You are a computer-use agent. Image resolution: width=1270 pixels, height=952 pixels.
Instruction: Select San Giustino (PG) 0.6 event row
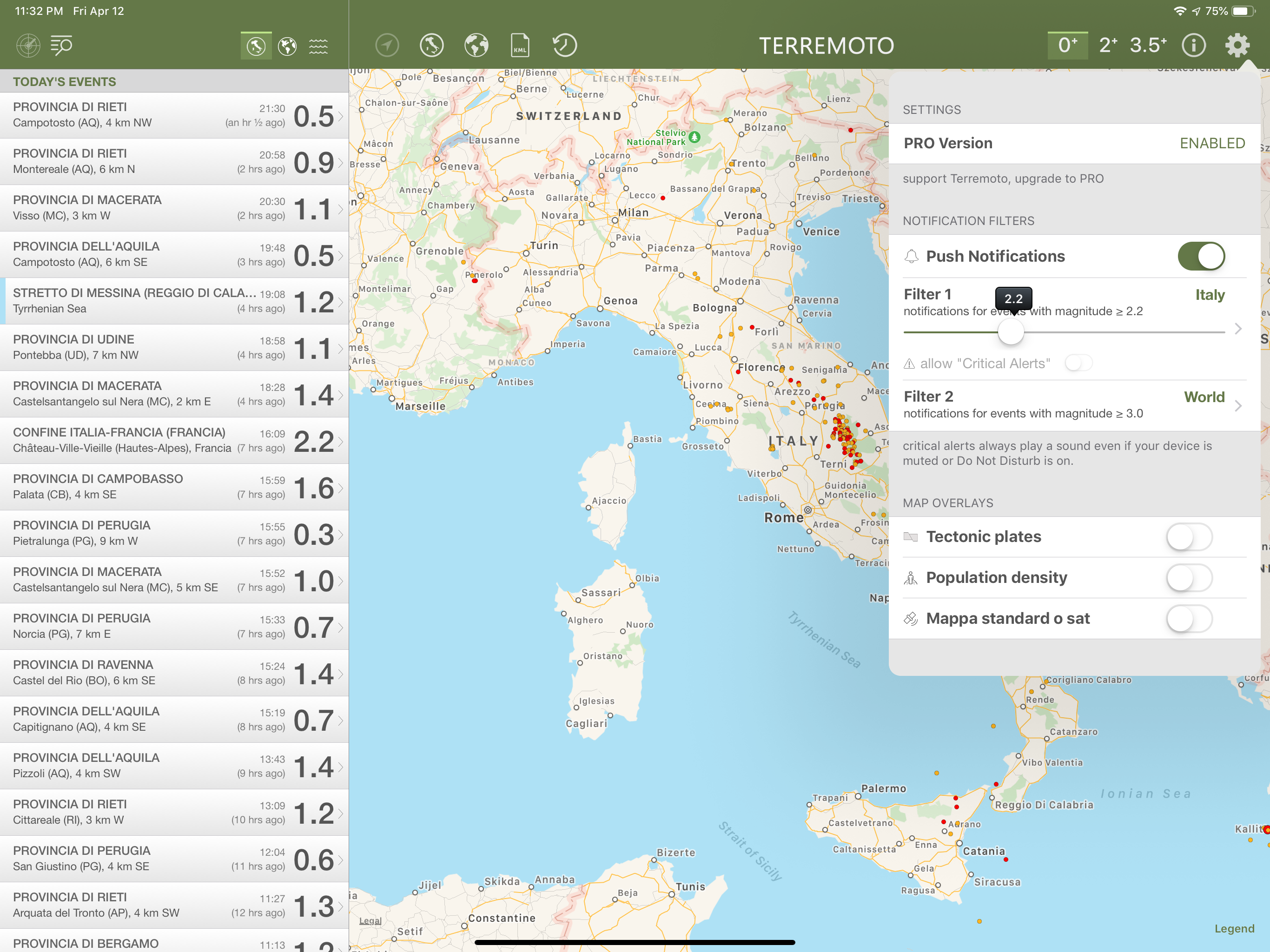(174, 859)
